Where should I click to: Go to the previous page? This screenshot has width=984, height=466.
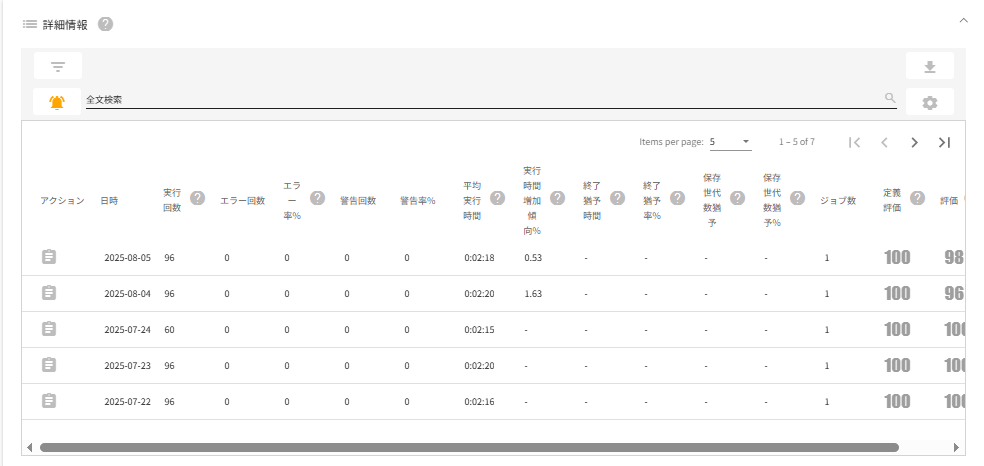[x=884, y=142]
